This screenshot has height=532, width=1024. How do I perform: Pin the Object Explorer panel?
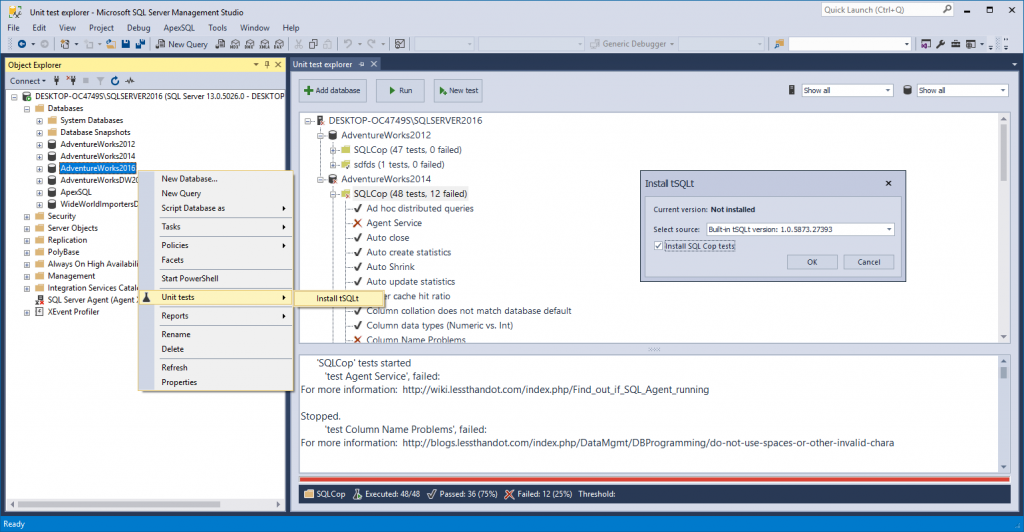pos(266,64)
